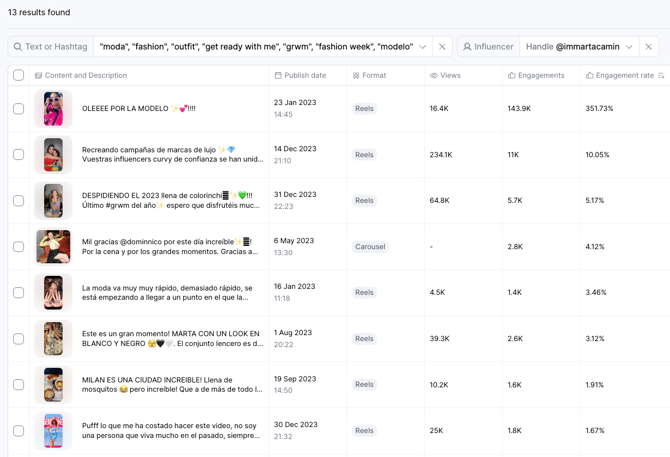Image resolution: width=670 pixels, height=457 pixels.
Task: Open thumbnail of Recreando campañas post
Action: 53,155
